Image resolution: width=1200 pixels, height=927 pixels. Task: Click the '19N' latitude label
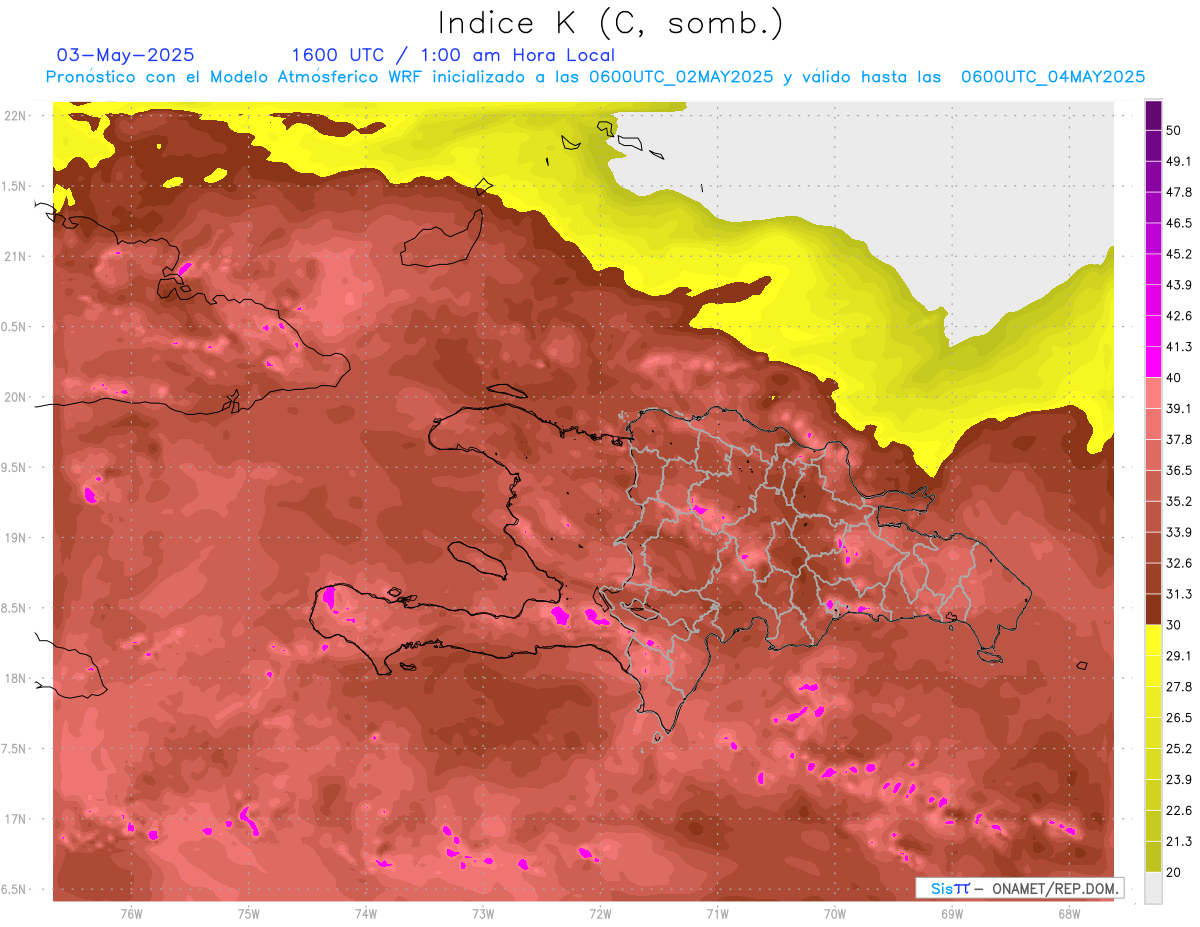[17, 538]
